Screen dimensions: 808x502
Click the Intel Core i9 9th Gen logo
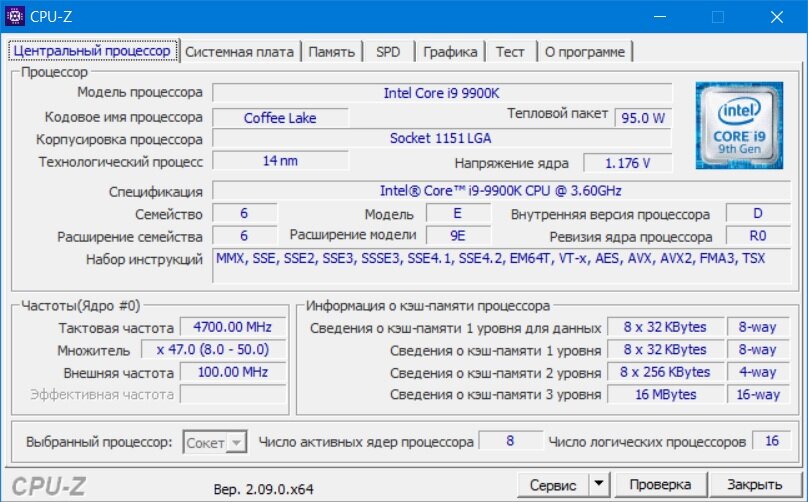coord(739,125)
